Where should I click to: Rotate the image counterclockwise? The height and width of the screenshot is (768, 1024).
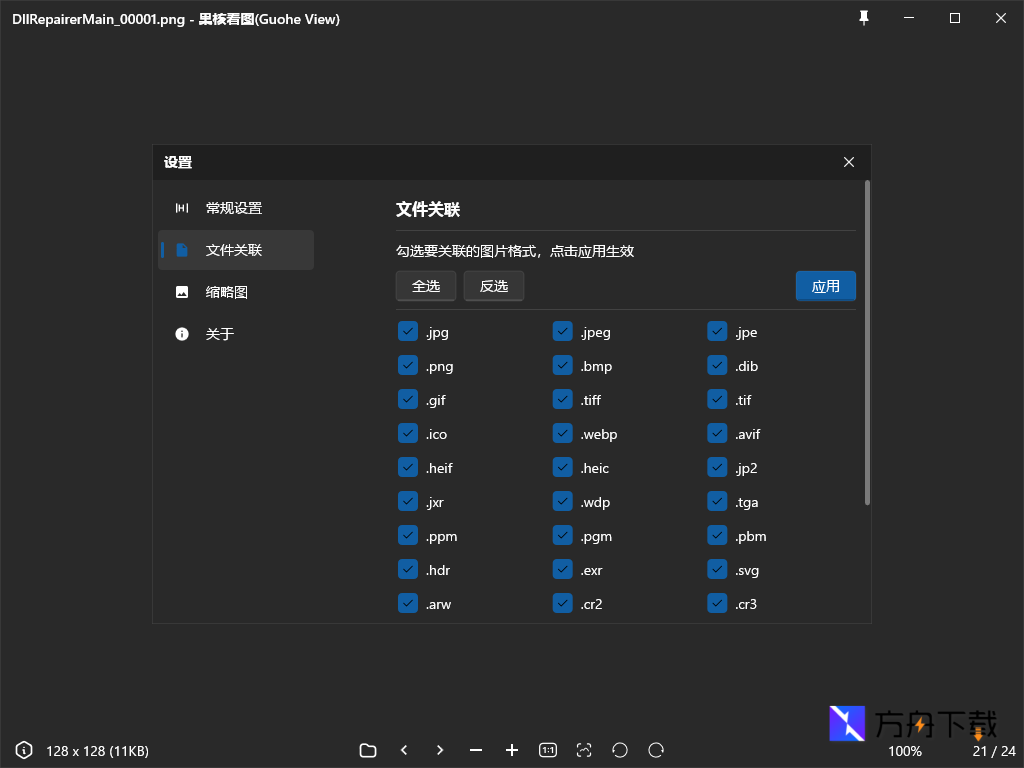point(620,750)
